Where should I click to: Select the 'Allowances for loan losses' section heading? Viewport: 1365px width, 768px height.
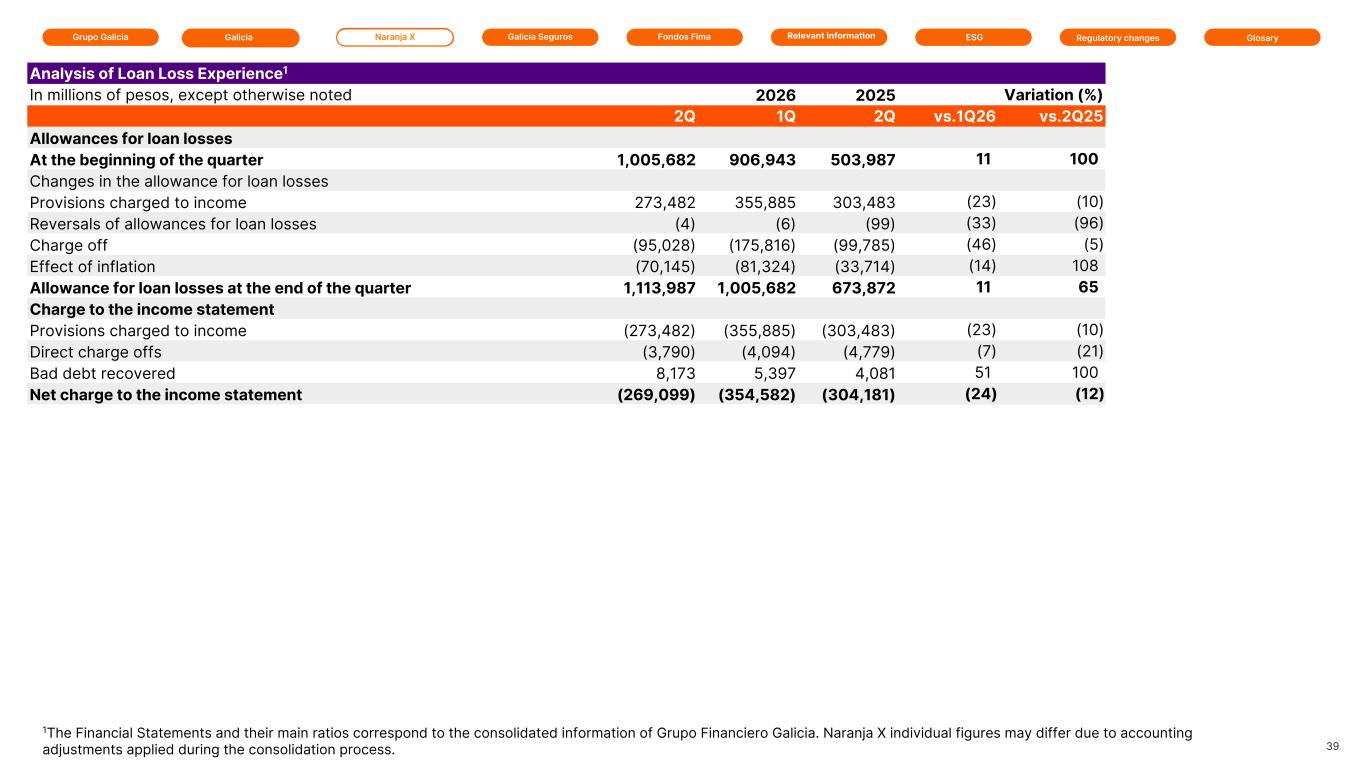(x=131, y=138)
